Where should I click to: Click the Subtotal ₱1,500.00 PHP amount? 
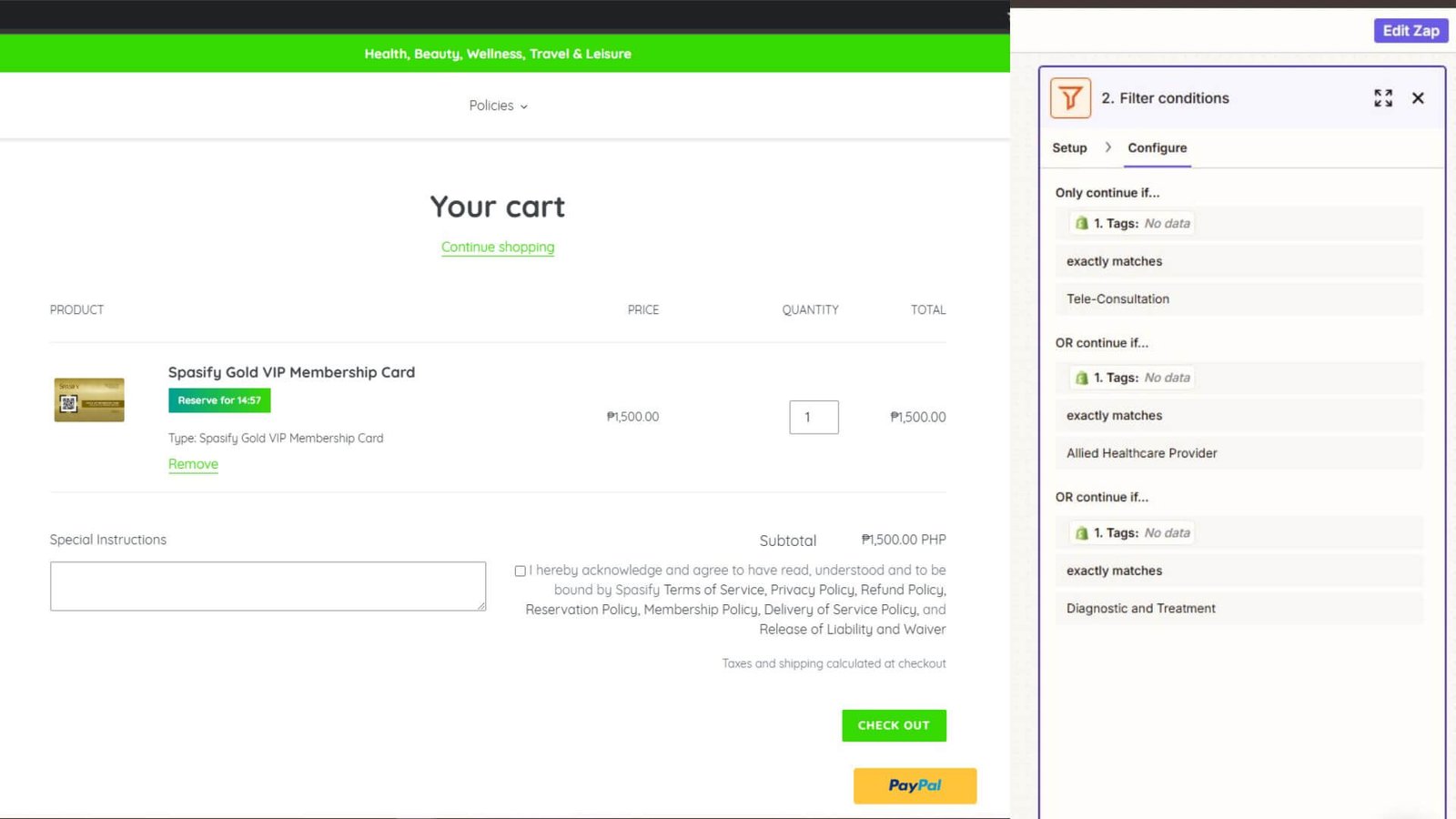click(903, 540)
